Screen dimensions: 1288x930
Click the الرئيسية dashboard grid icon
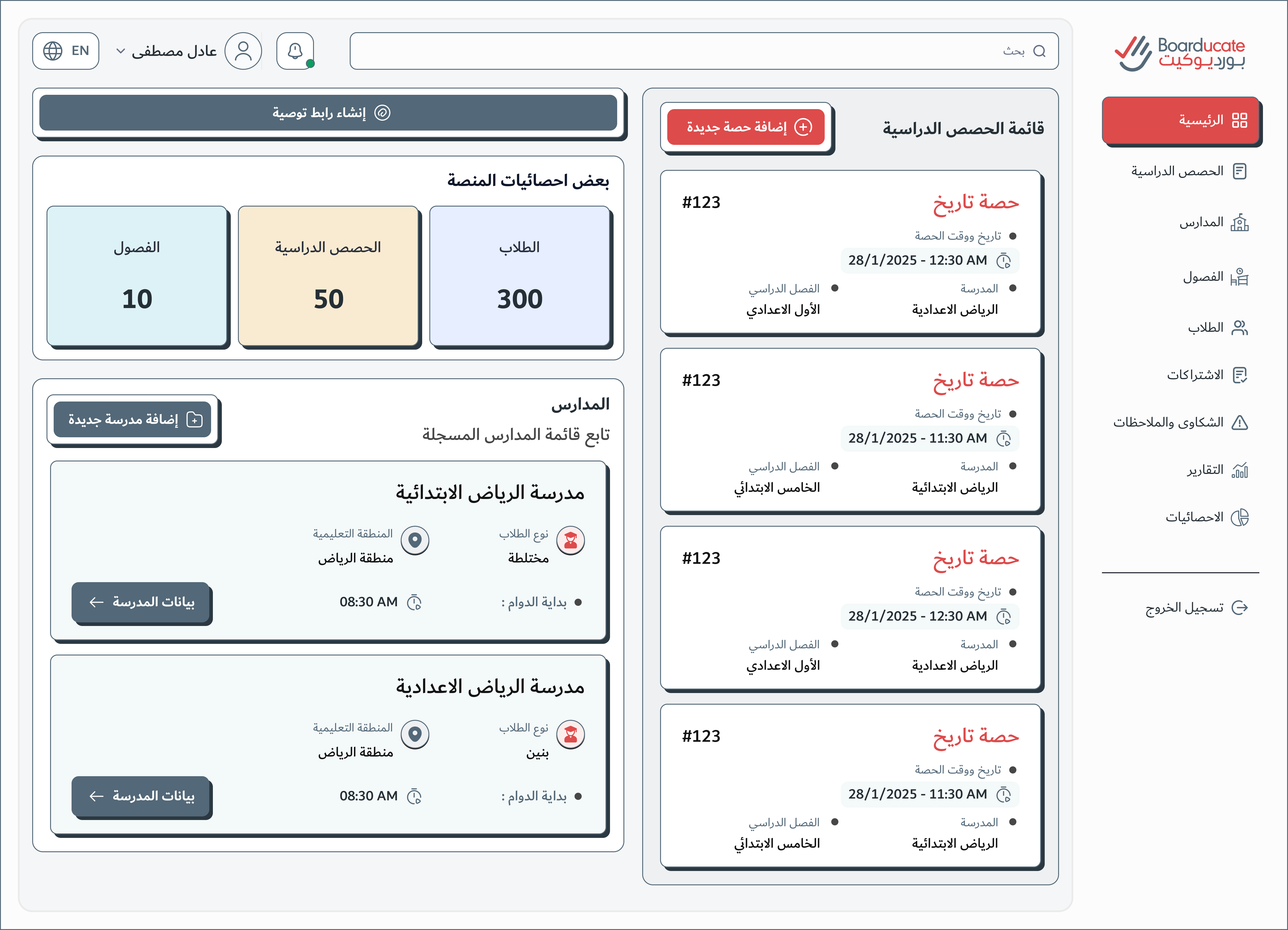coord(1240,120)
